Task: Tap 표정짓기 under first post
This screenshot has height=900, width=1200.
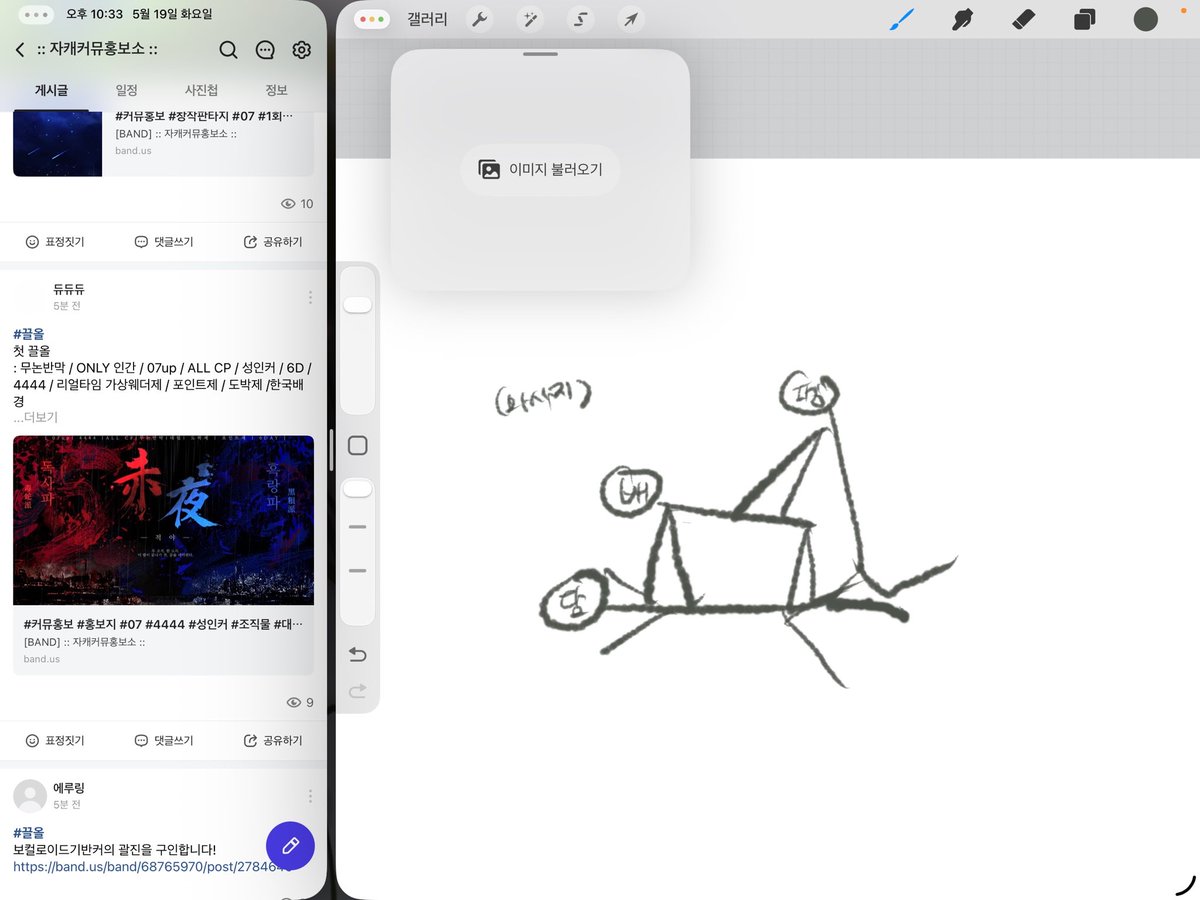Action: pos(55,242)
